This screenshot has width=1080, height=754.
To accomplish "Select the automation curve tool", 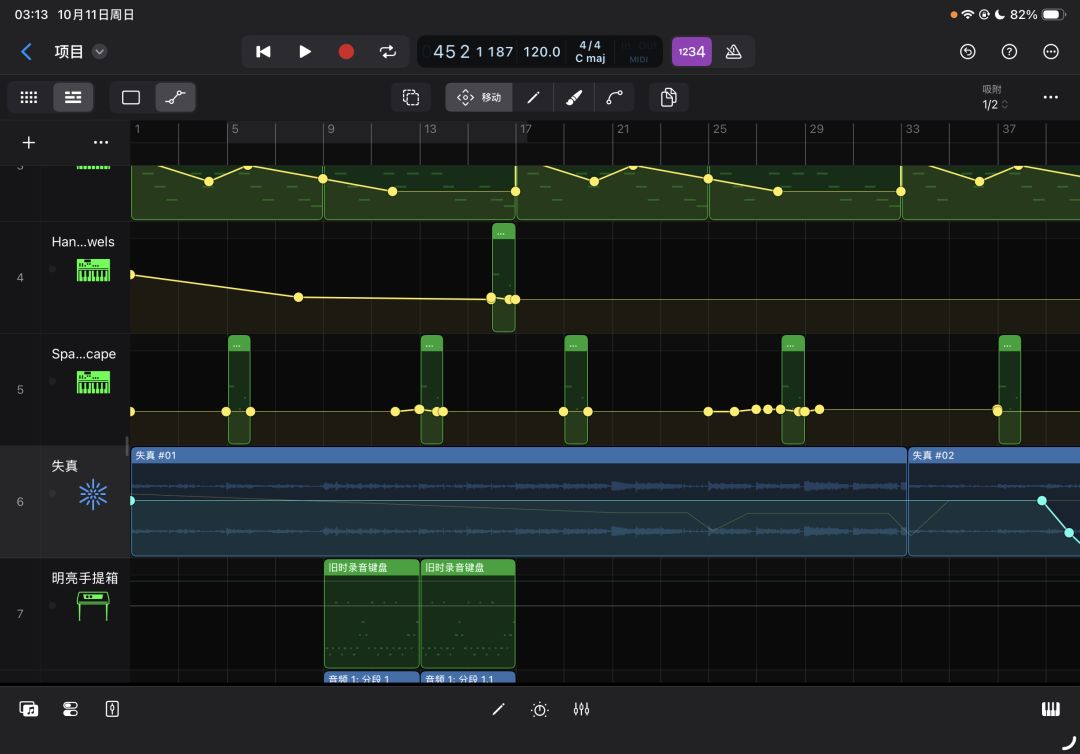I will click(614, 97).
